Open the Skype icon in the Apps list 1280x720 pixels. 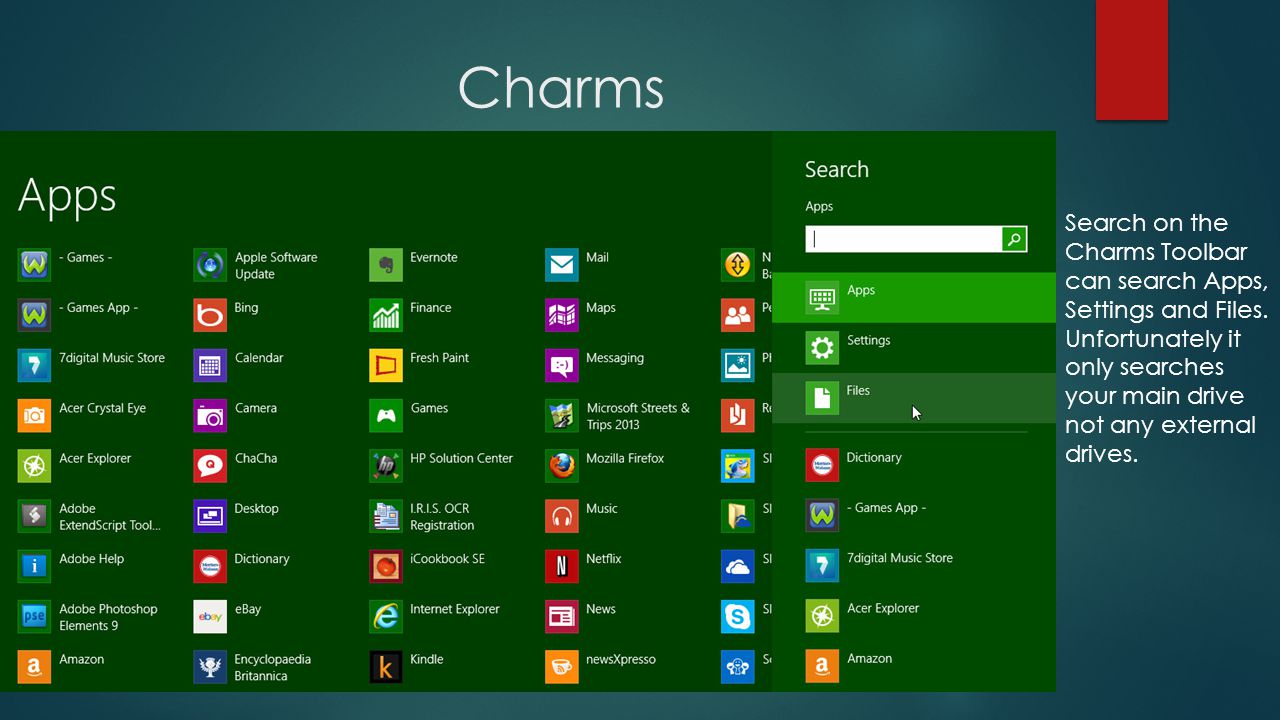(738, 616)
